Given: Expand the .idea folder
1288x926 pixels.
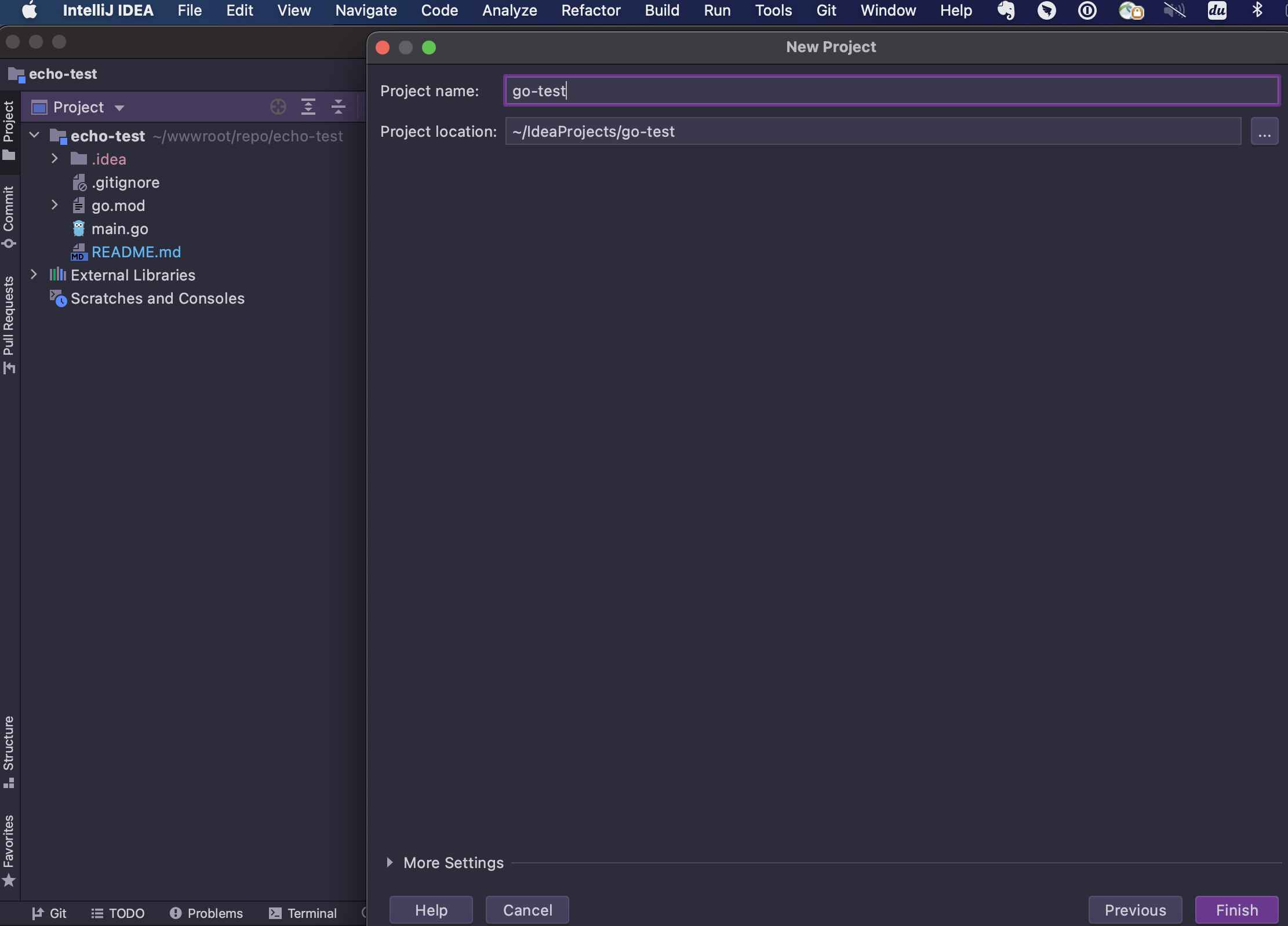Looking at the screenshot, I should (54, 158).
